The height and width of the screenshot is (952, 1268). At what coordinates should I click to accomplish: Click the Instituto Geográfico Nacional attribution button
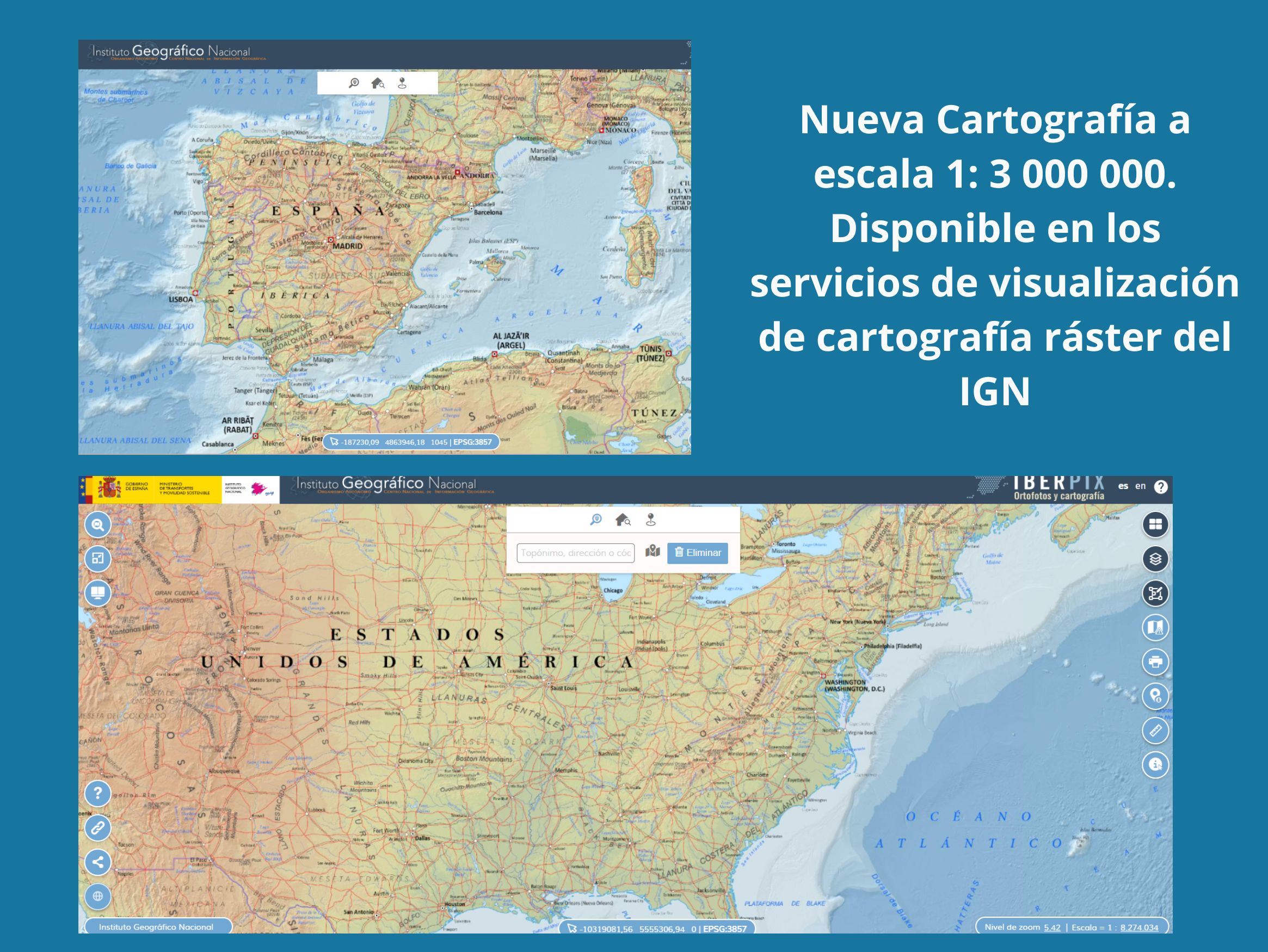click(x=156, y=927)
